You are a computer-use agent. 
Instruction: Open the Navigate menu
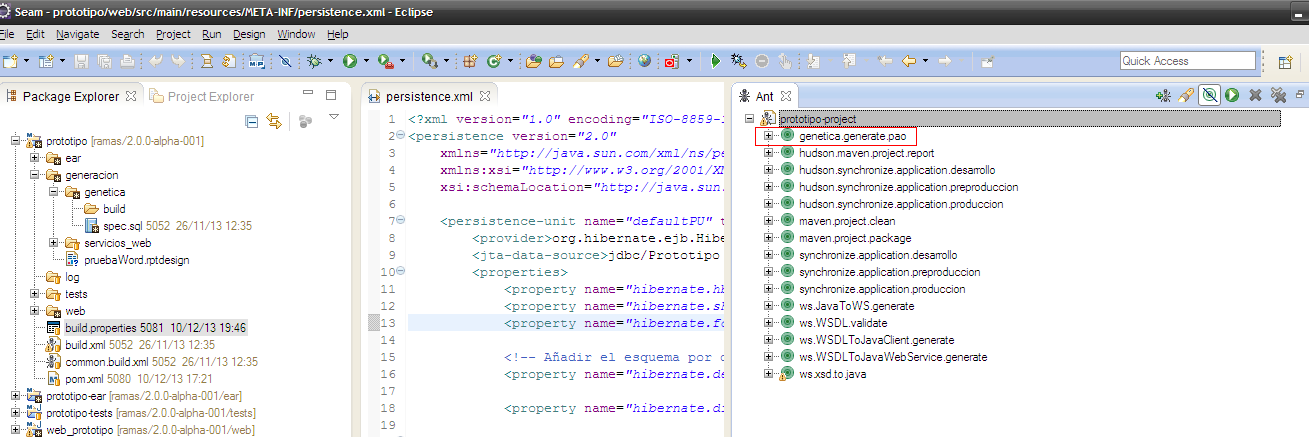[78, 34]
